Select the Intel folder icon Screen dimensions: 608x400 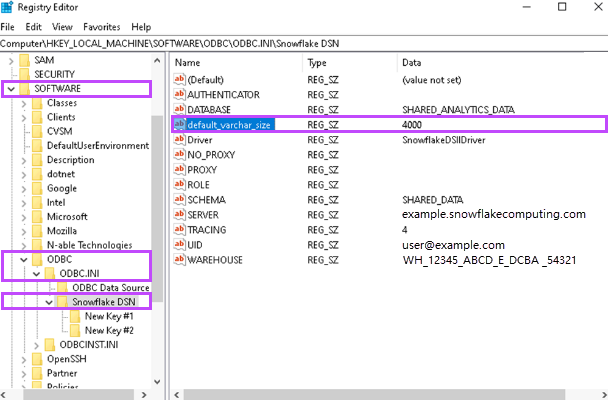point(37,202)
